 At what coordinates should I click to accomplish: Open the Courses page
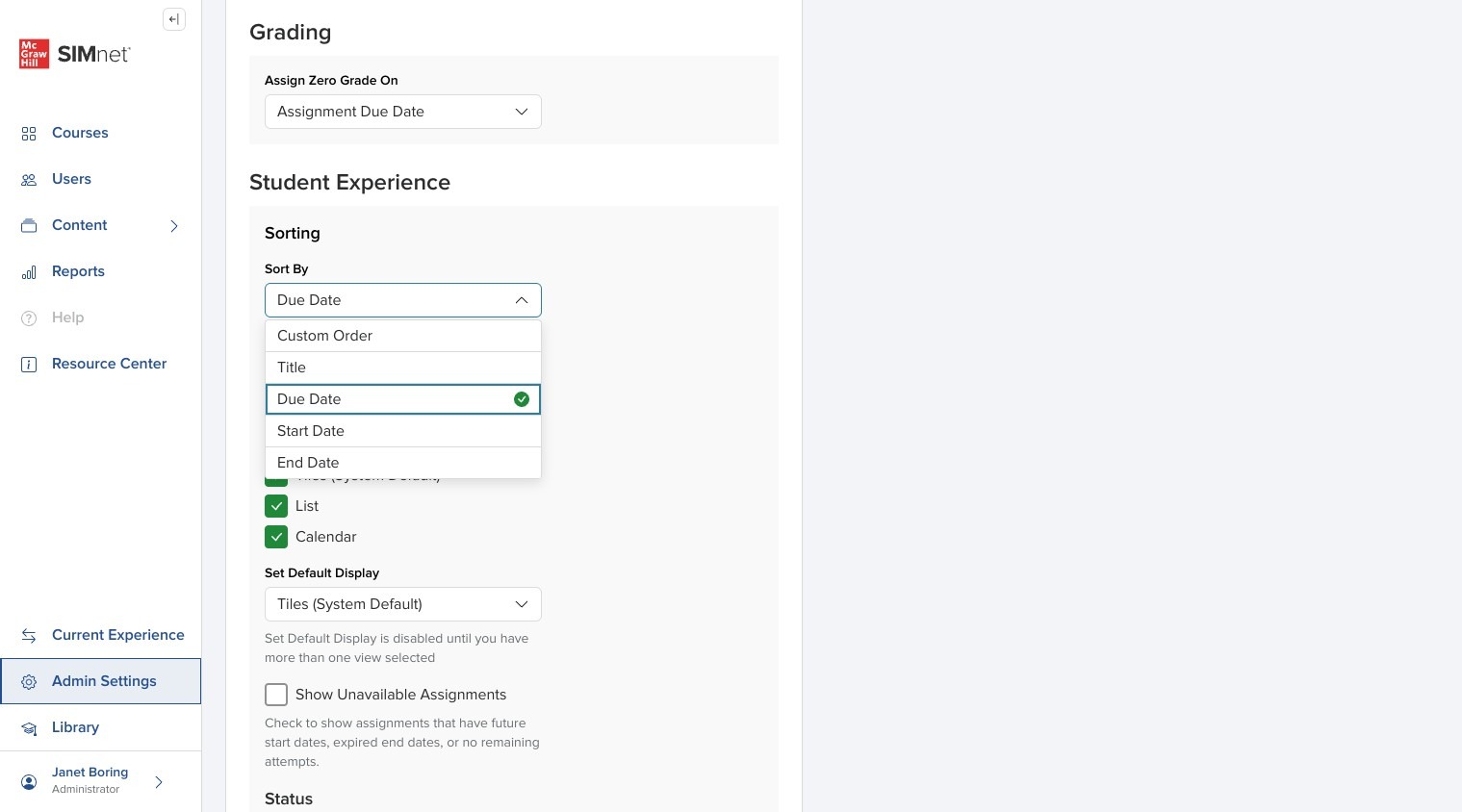80,133
